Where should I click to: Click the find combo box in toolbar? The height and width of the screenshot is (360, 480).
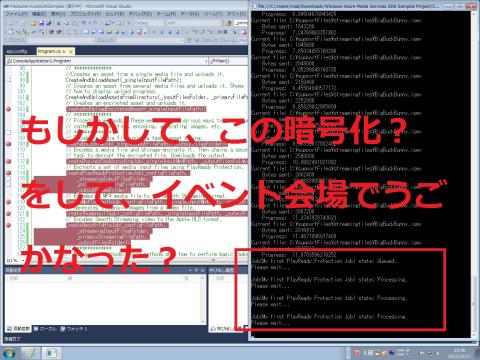[241, 23]
